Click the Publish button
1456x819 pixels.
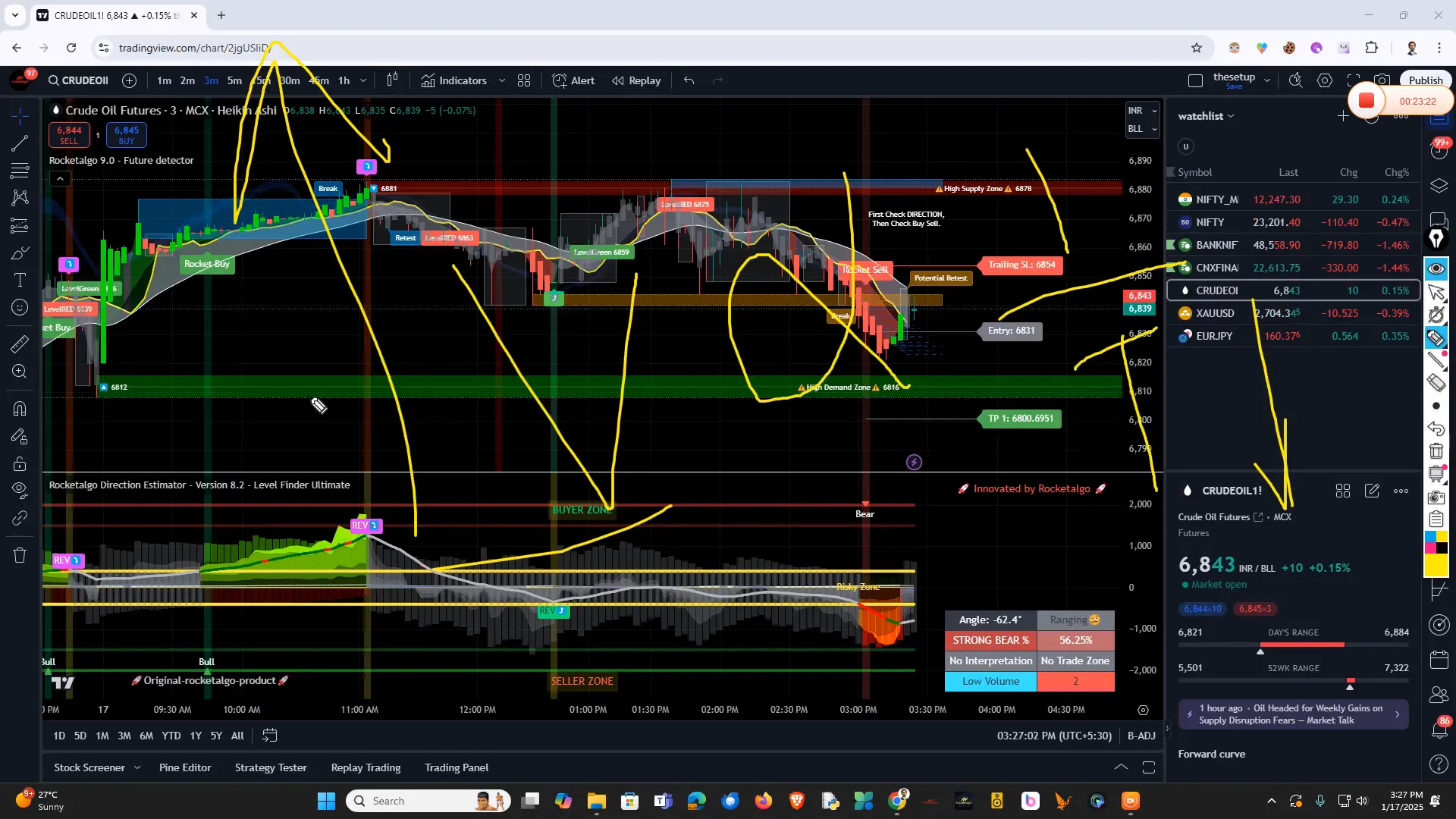(x=1424, y=80)
